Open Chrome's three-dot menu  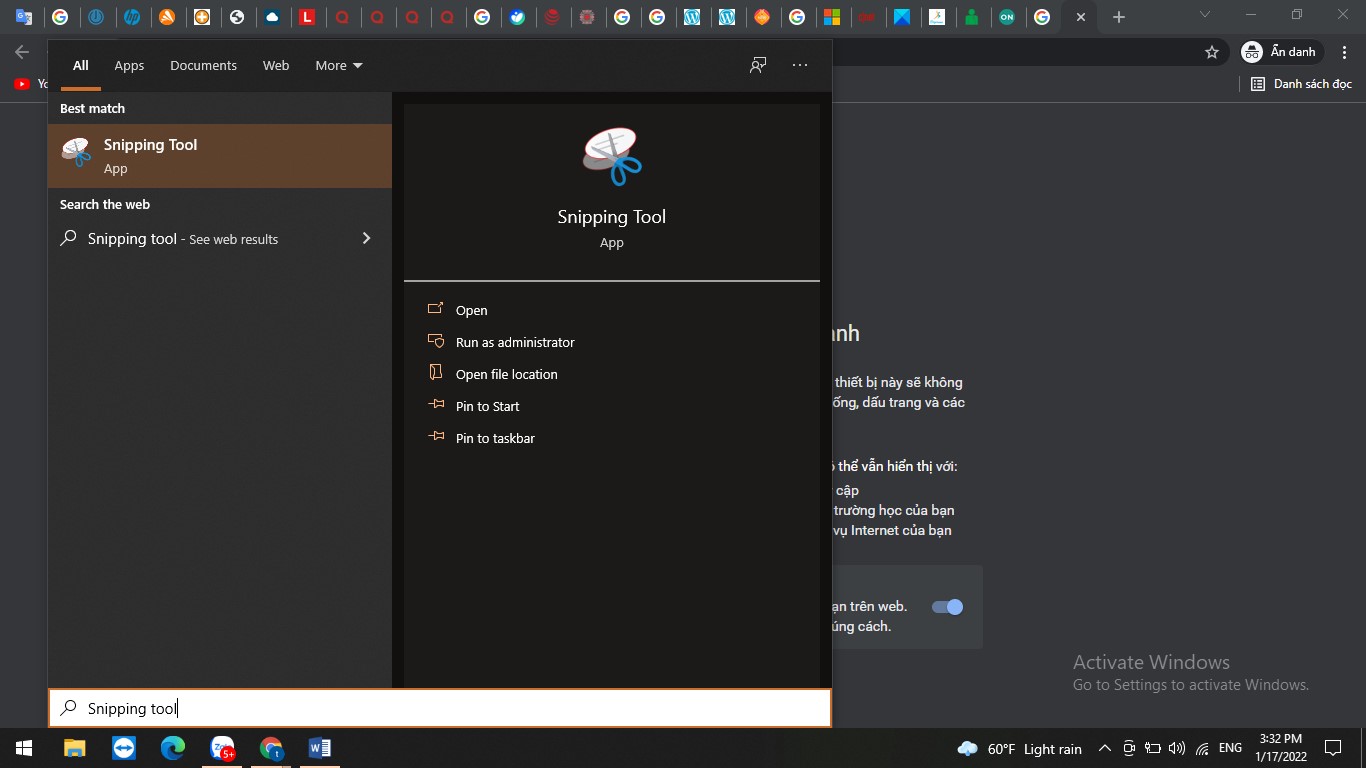click(x=1343, y=52)
